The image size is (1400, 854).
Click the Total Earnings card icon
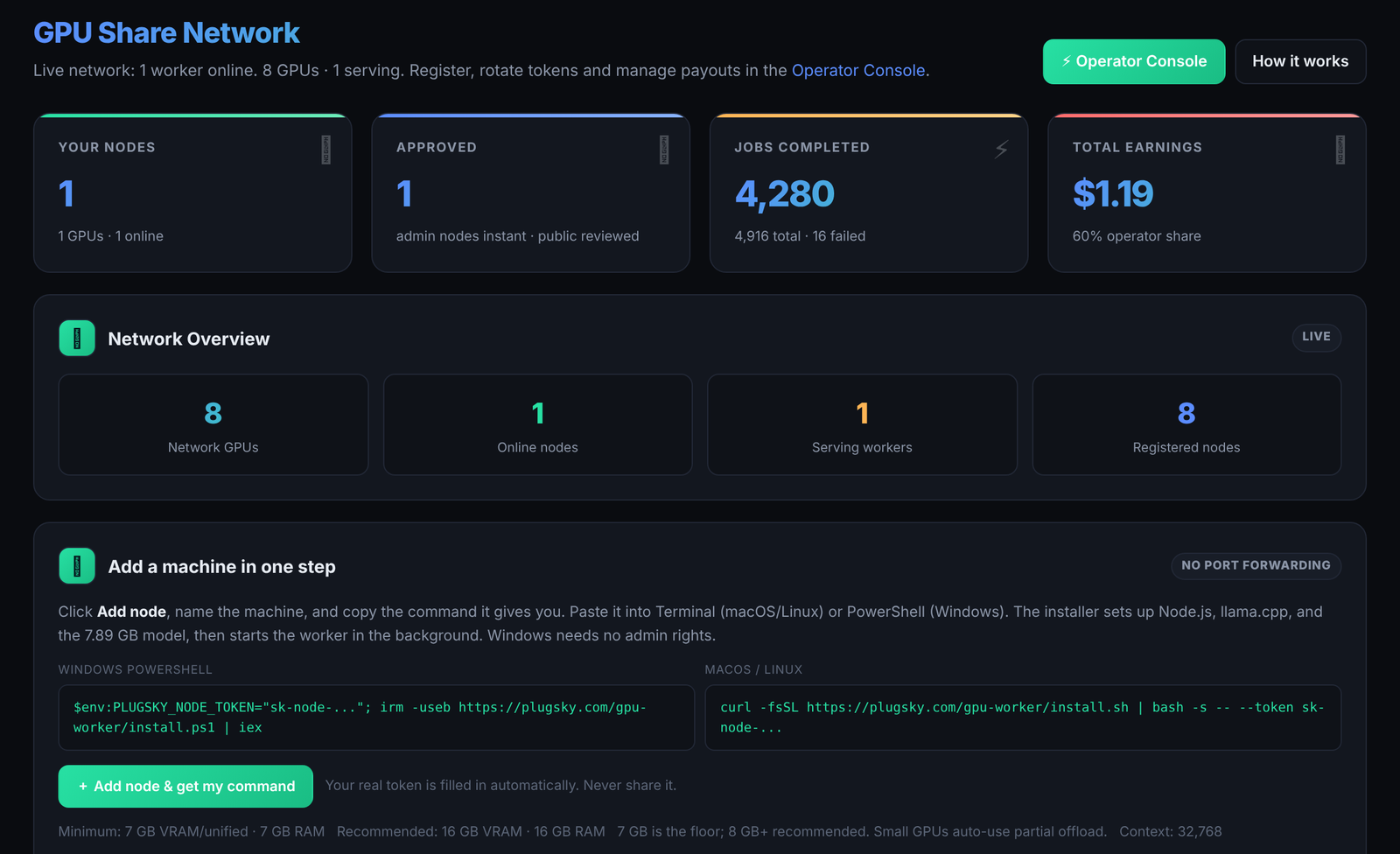pos(1340,150)
